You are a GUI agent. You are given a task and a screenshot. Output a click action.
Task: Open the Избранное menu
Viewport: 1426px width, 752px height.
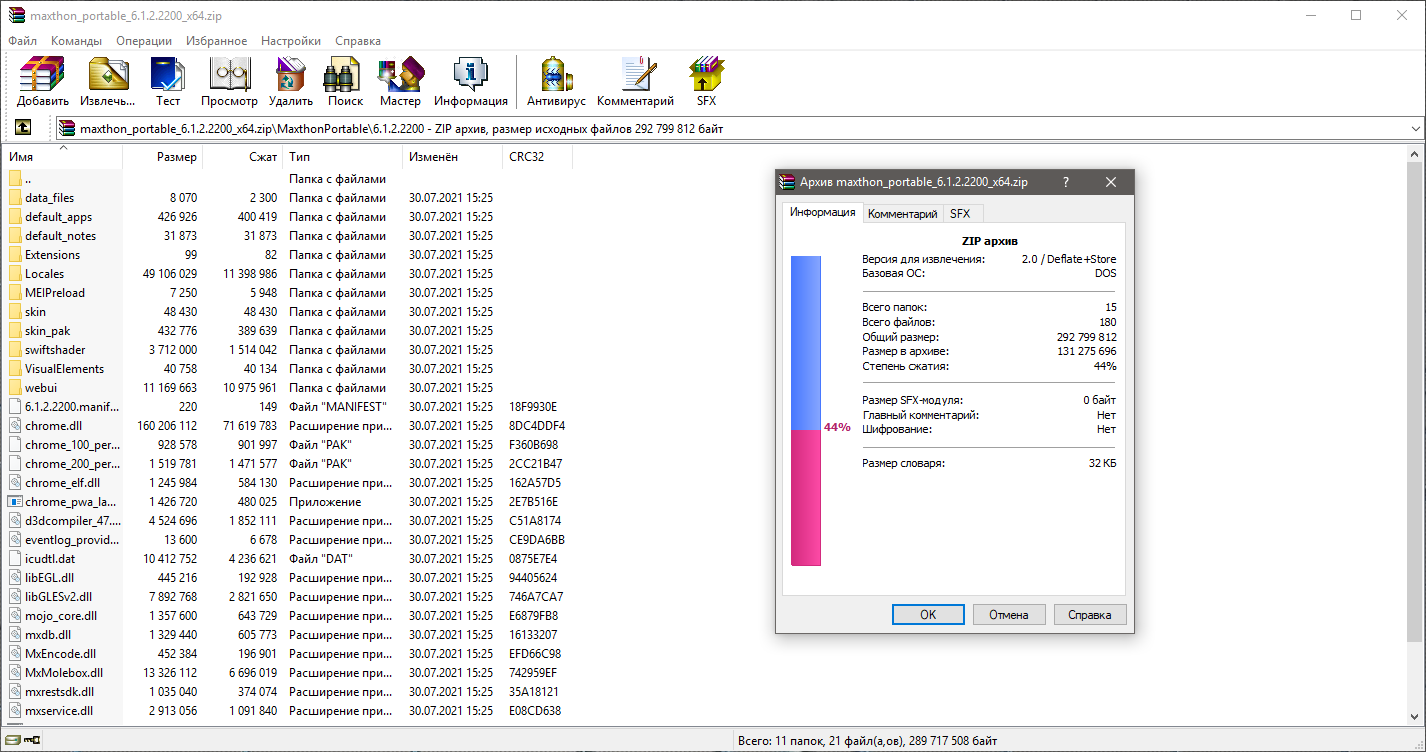[216, 41]
